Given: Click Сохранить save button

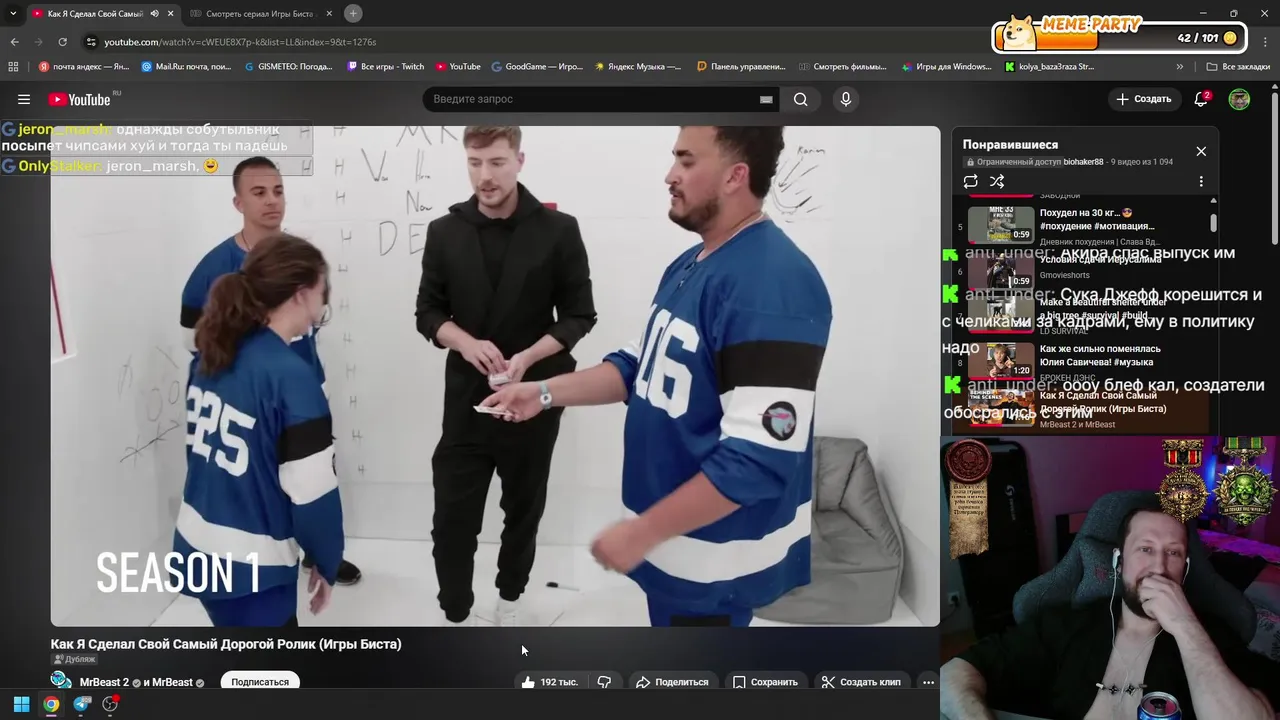Looking at the screenshot, I should pos(765,682).
